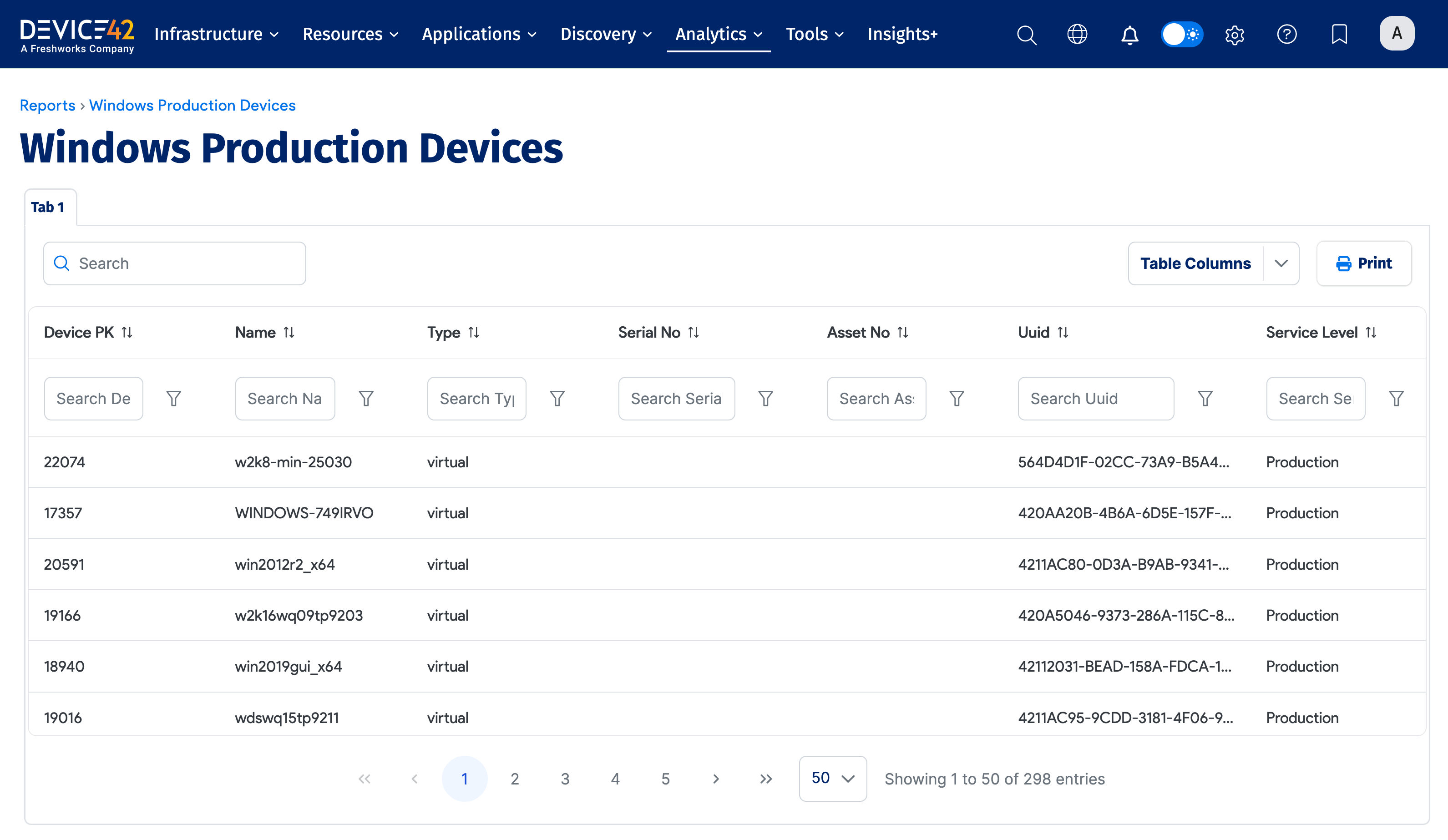1448x840 pixels.
Task: Open the 50 entries per-page dropdown
Action: pyautogui.click(x=833, y=779)
